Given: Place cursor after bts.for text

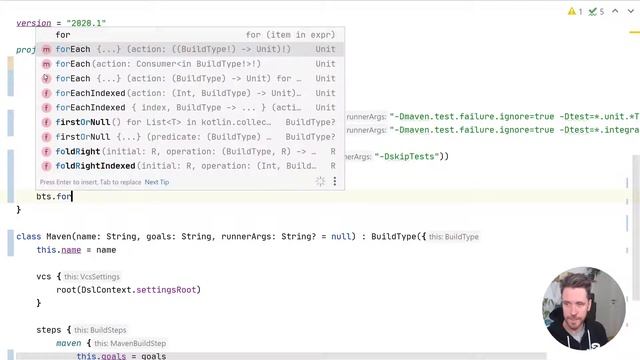Looking at the screenshot, I should [x=72, y=196].
